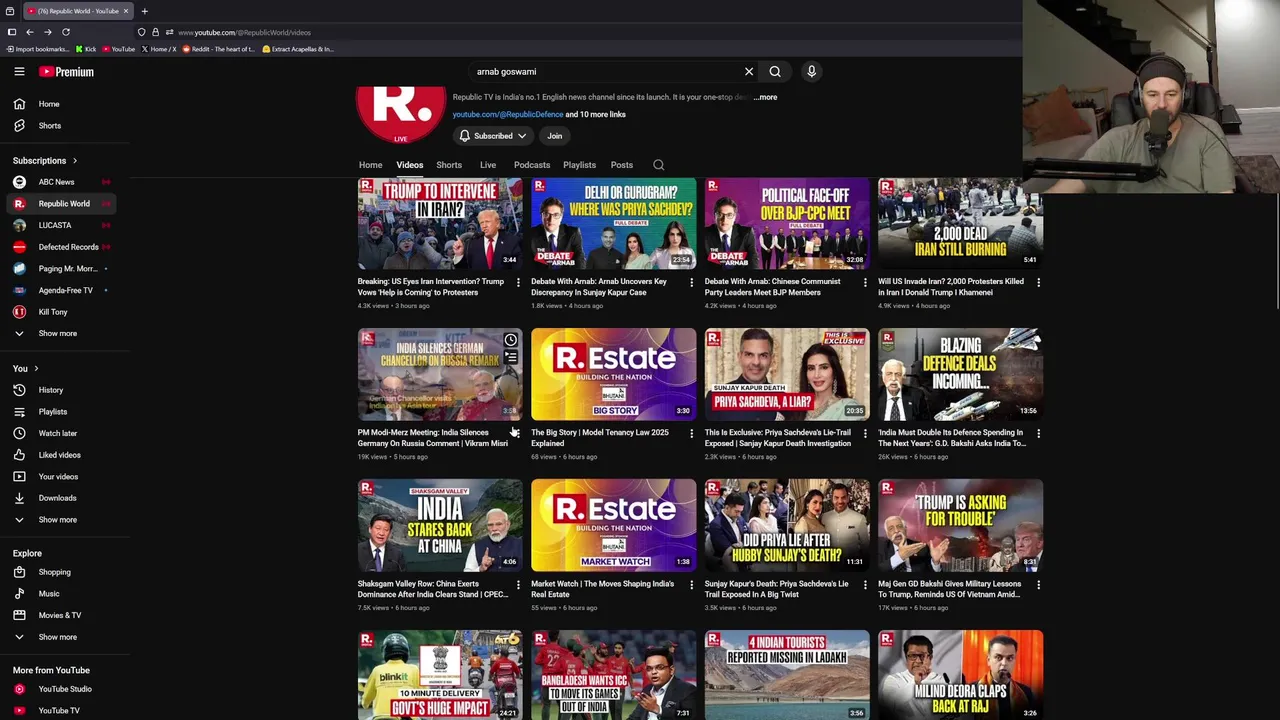Open the Reddit bookmark in bookmarks bar
The height and width of the screenshot is (720, 1280).
pos(219,49)
